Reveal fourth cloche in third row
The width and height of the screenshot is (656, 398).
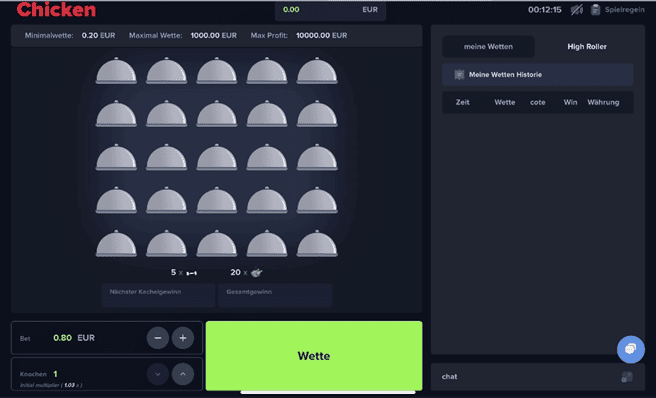[x=267, y=157]
